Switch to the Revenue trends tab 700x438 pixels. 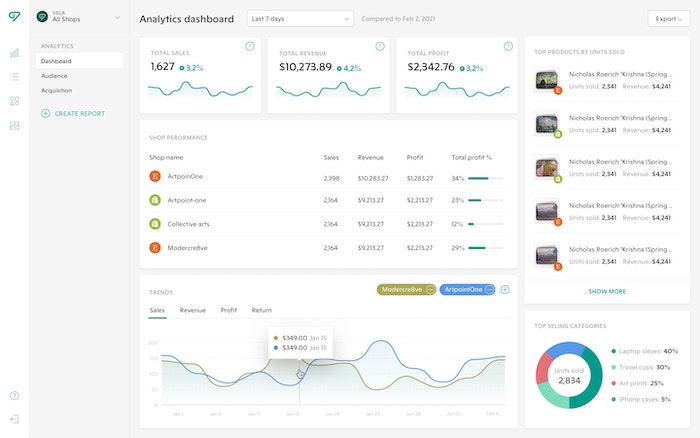[x=192, y=310]
